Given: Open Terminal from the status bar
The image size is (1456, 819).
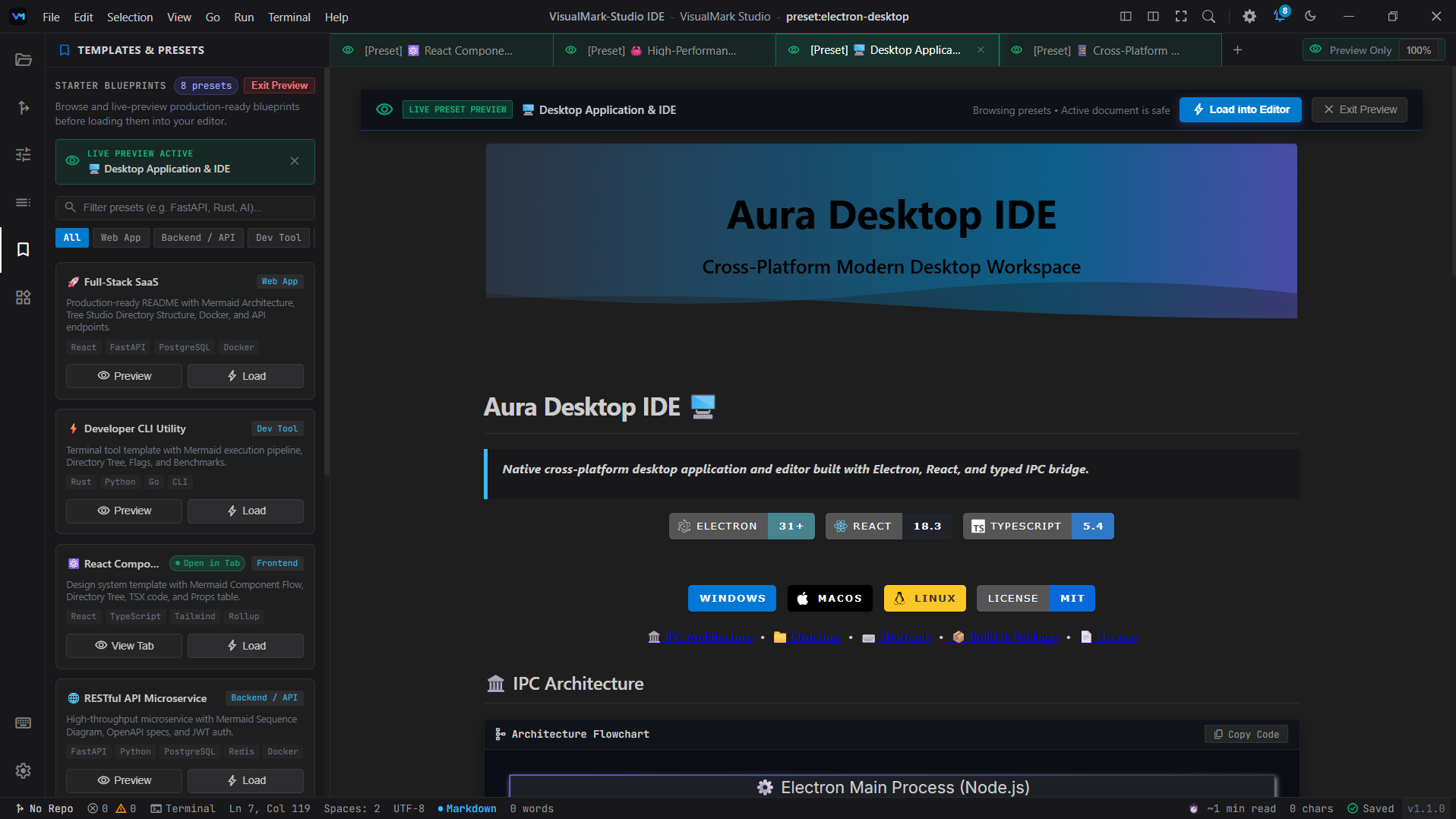Looking at the screenshot, I should point(183,808).
